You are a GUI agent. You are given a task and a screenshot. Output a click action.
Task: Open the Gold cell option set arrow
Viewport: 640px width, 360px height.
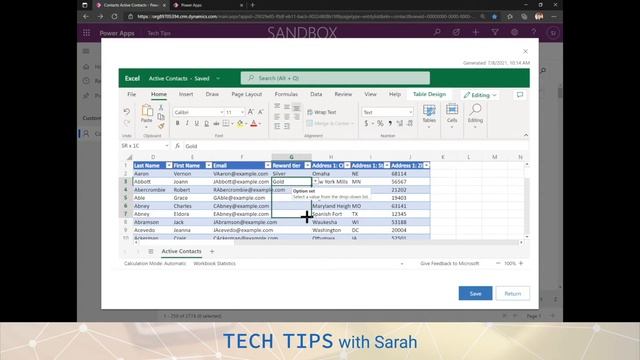click(x=316, y=181)
